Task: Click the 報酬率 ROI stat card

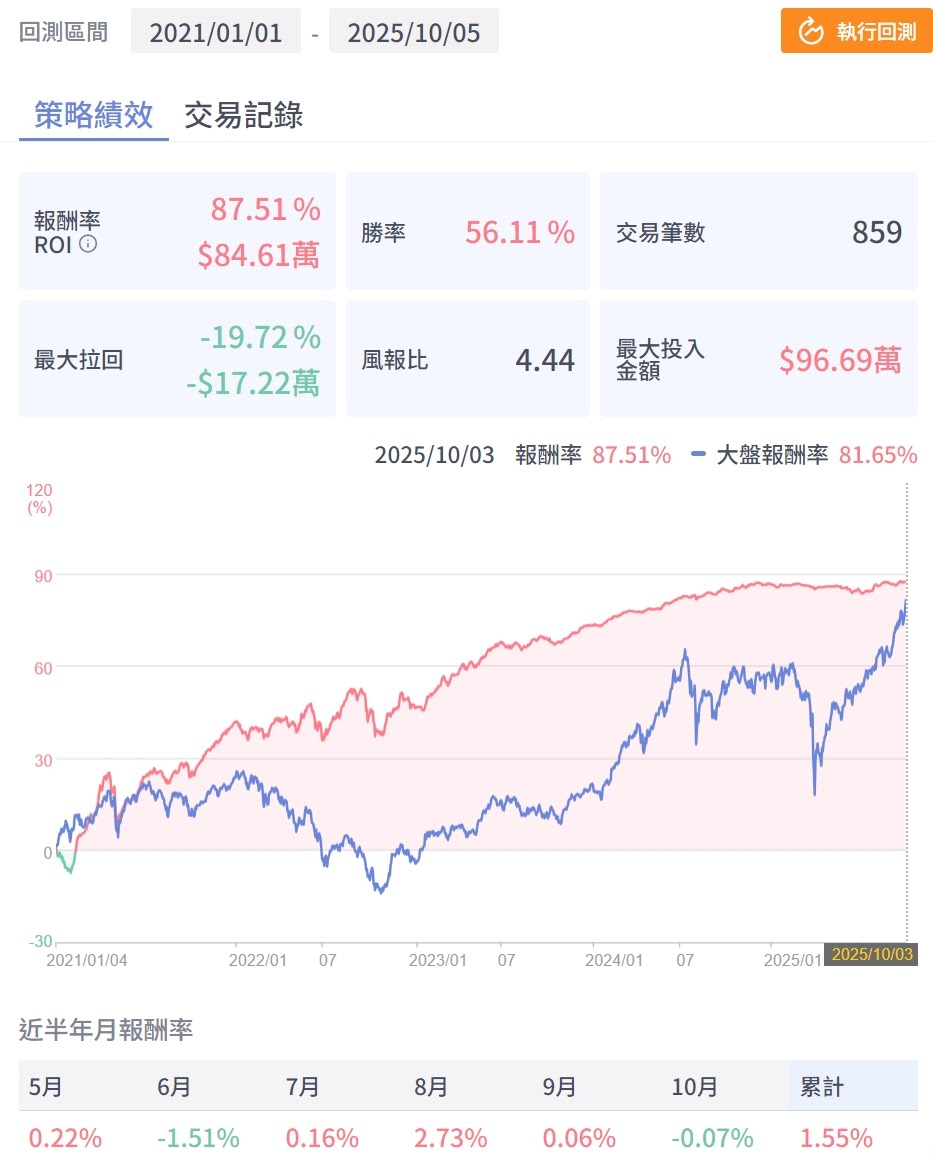Action: [x=177, y=232]
